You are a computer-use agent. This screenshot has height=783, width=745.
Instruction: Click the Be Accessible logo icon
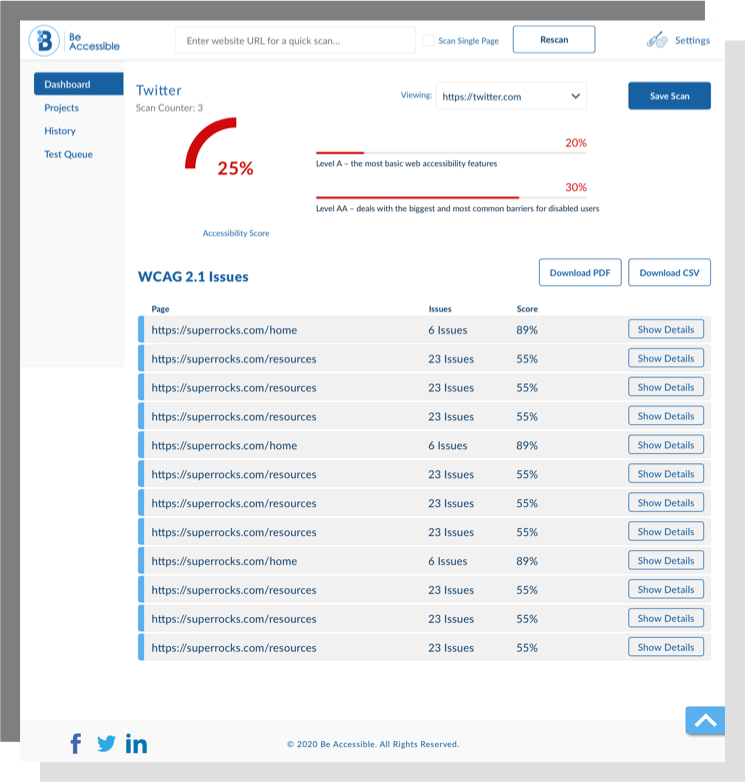coord(44,40)
